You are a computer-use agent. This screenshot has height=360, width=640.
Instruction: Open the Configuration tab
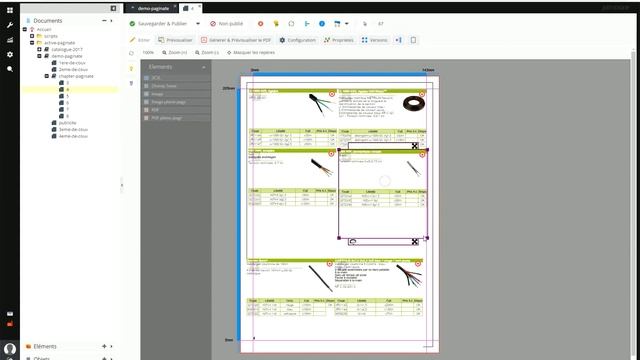(x=298, y=40)
